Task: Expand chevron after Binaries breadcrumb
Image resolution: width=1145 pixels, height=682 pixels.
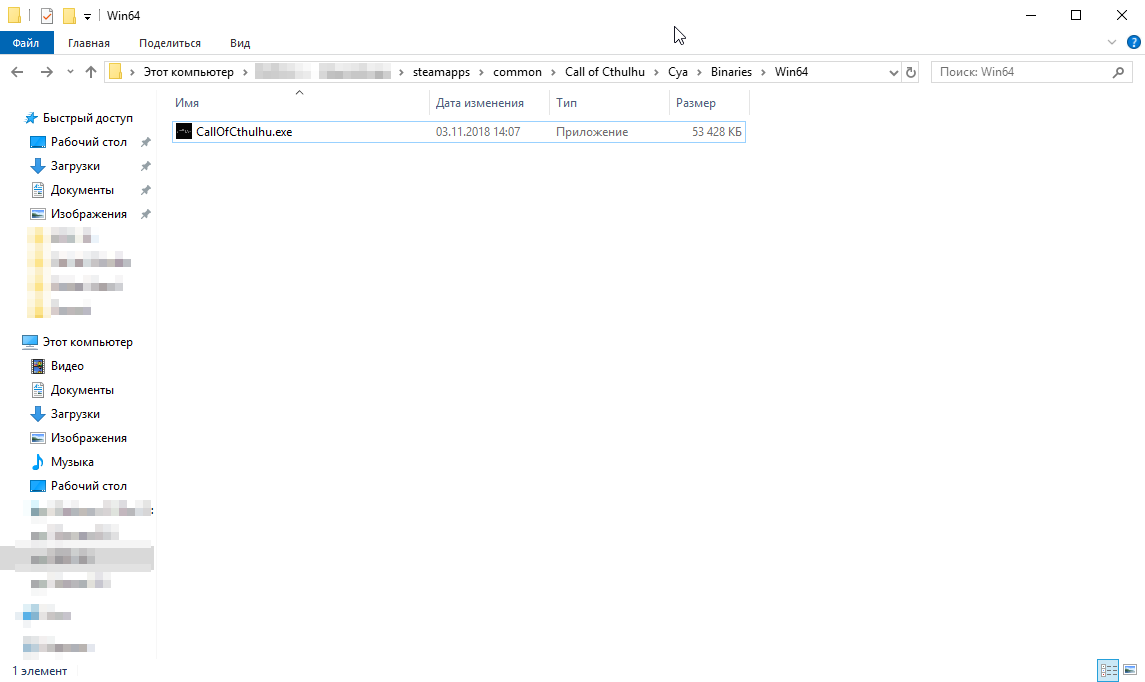Action: 764,72
